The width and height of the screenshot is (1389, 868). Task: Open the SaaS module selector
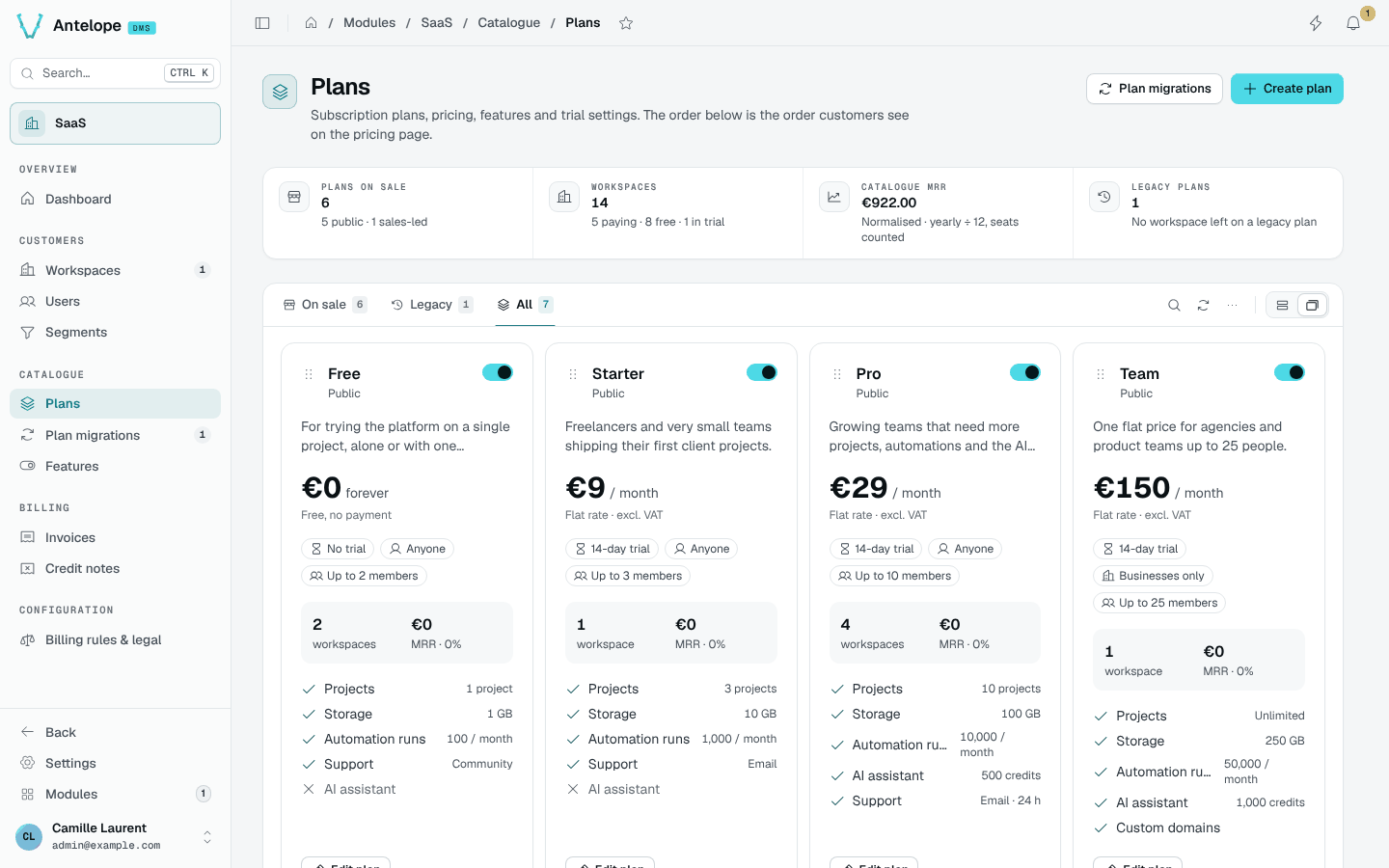pyautogui.click(x=116, y=123)
